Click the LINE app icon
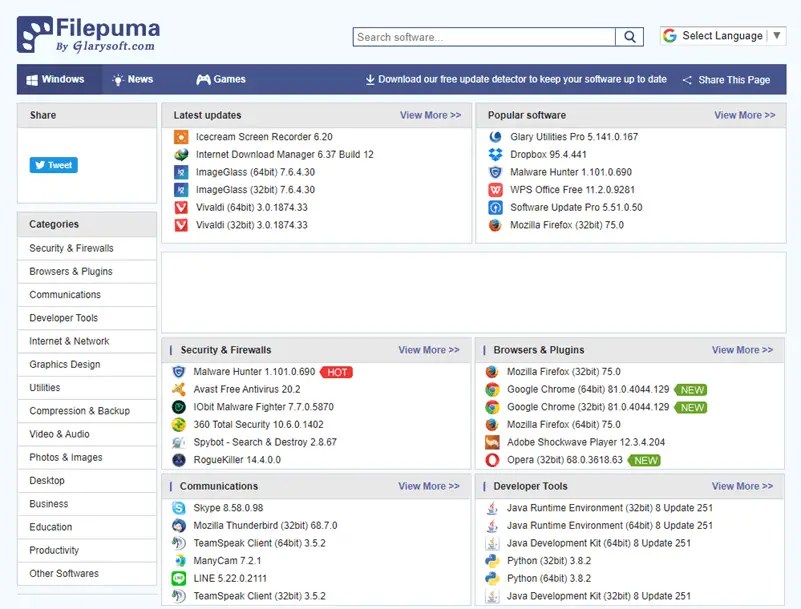 point(178,578)
